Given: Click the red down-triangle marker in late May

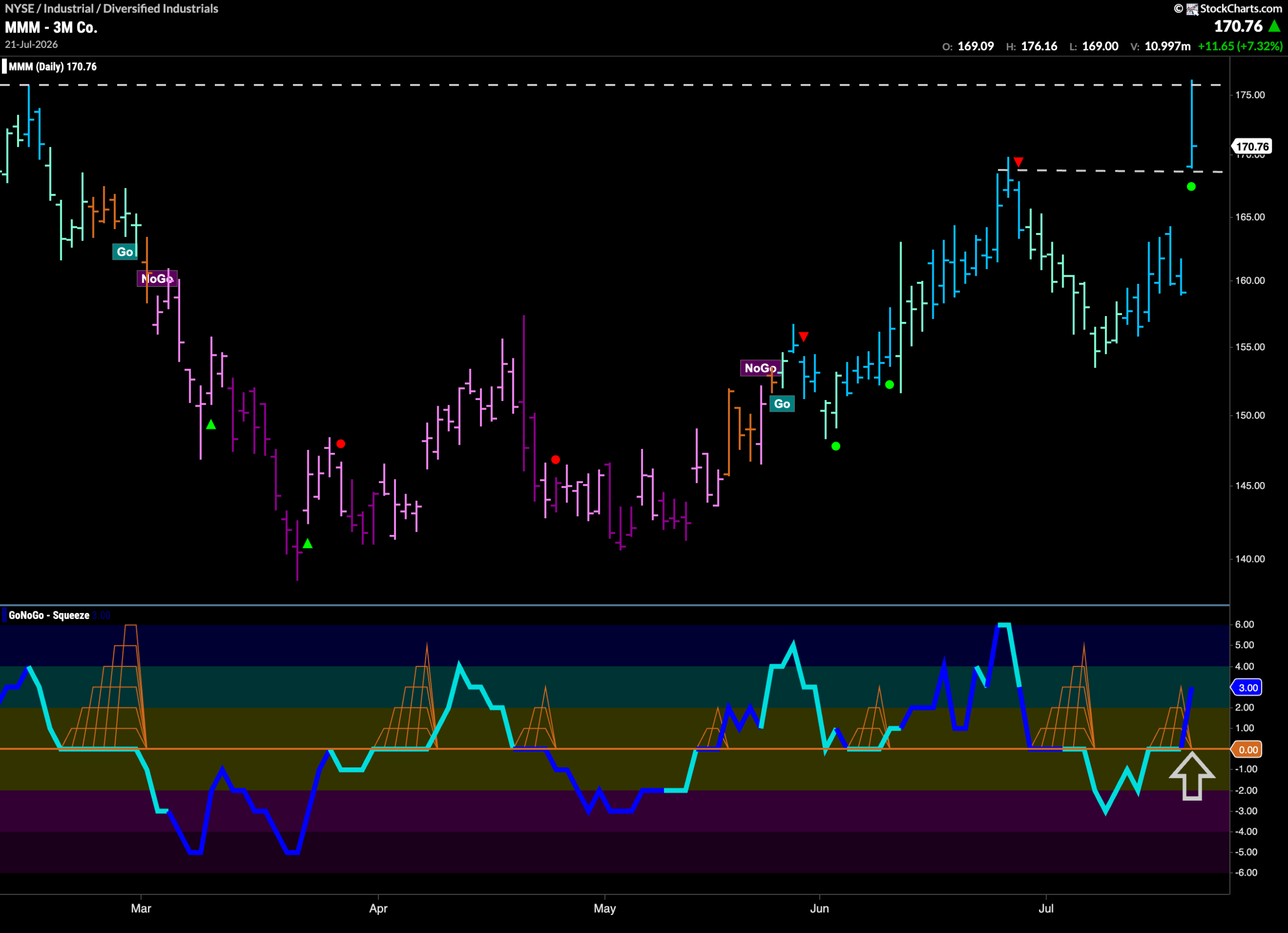Looking at the screenshot, I should 803,337.
